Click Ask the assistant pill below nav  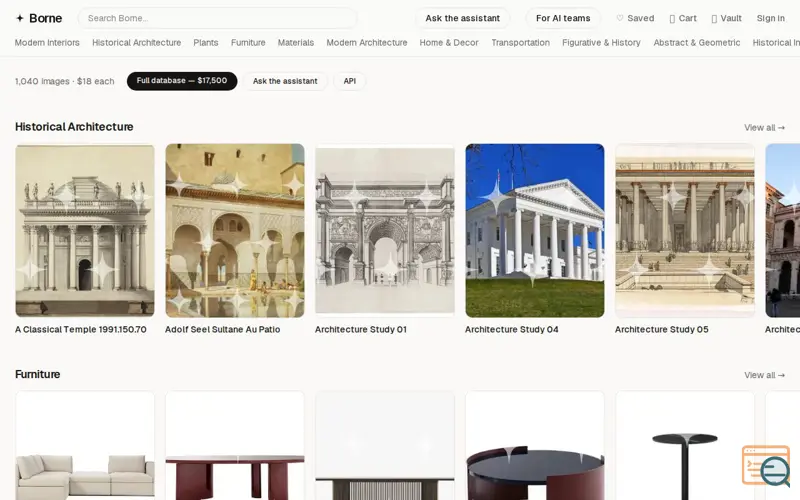285,81
